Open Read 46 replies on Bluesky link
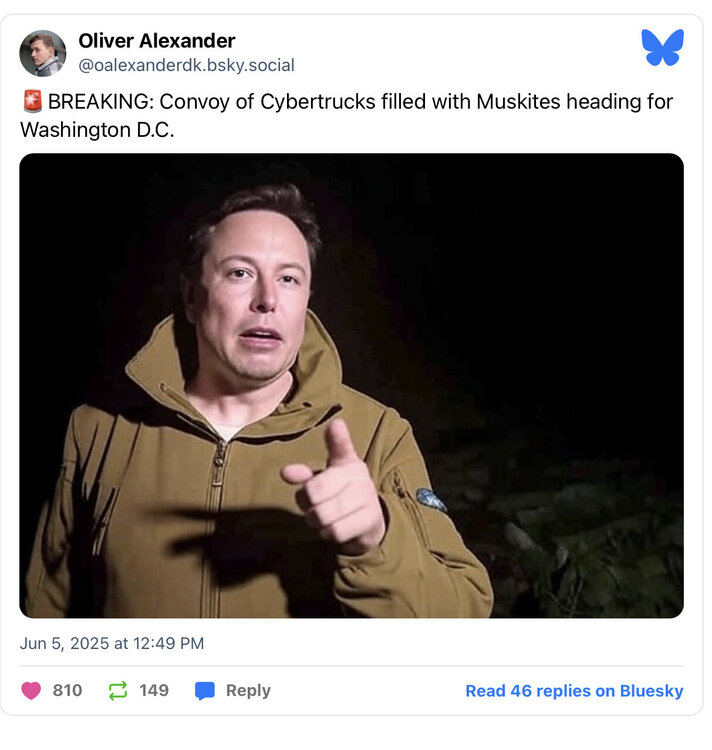 (574, 691)
